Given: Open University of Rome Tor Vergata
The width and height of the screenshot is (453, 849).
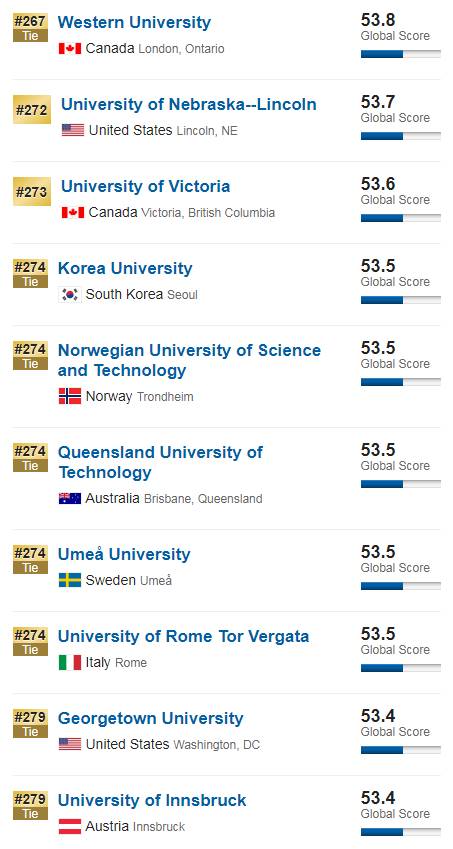Looking at the screenshot, I should (183, 636).
